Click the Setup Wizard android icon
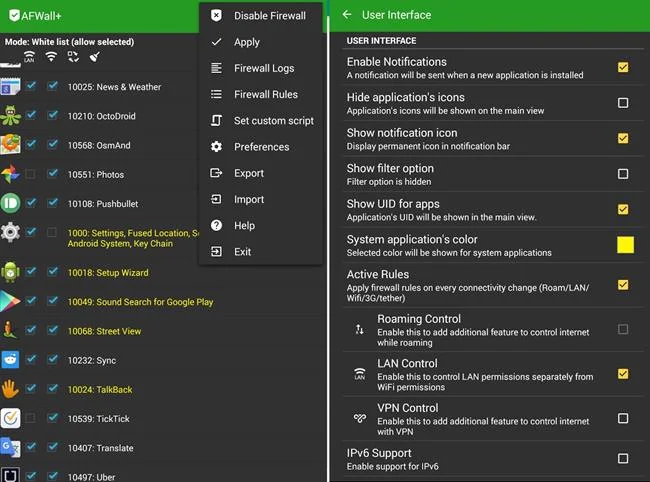Viewport: 650px width, 482px height. coord(10,272)
